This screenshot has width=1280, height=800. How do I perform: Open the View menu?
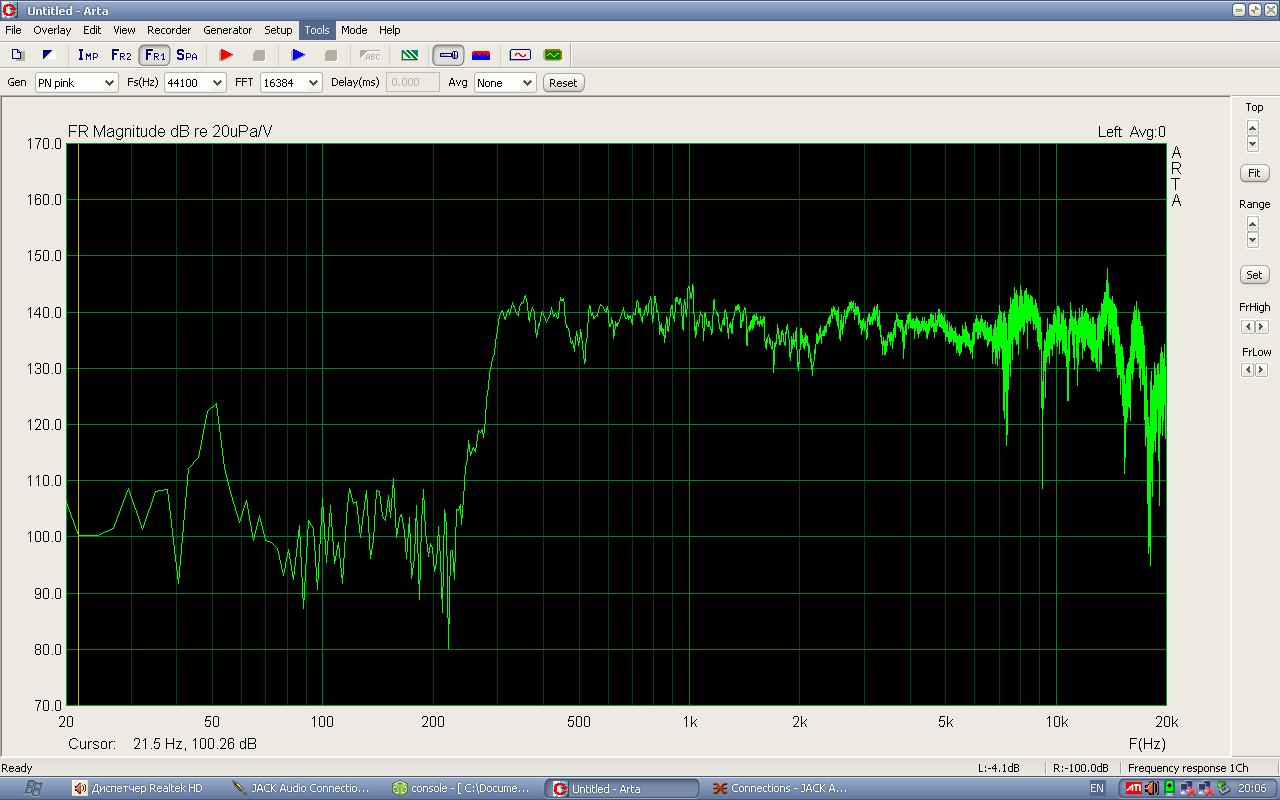[x=124, y=30]
